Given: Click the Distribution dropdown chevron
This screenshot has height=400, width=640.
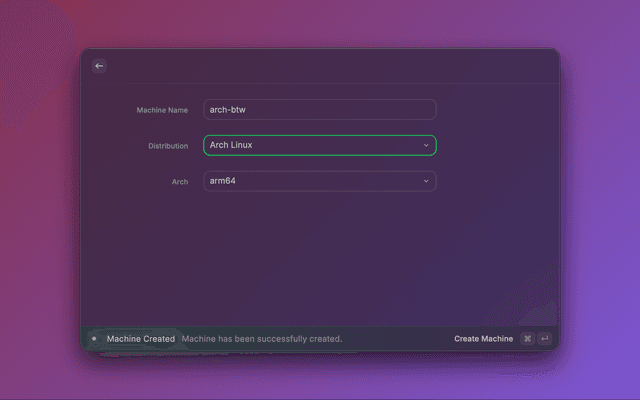Looking at the screenshot, I should (425, 145).
